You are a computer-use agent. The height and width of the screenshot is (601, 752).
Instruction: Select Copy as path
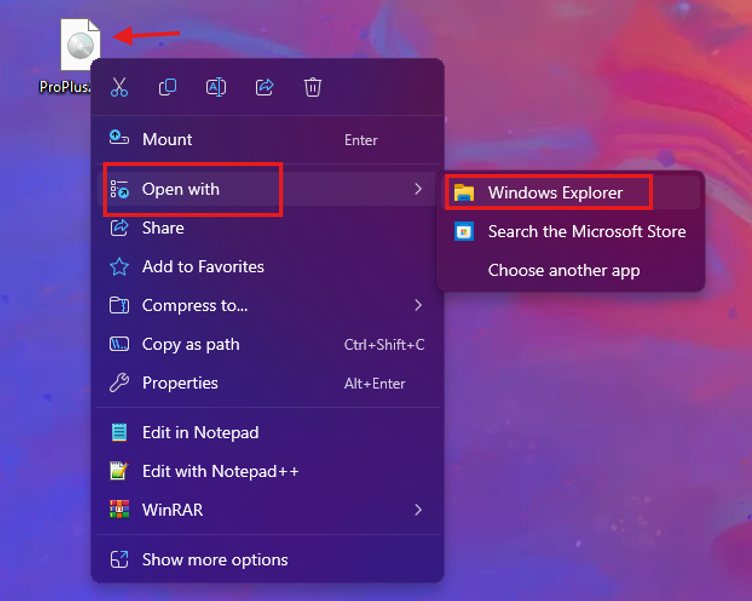click(267, 344)
